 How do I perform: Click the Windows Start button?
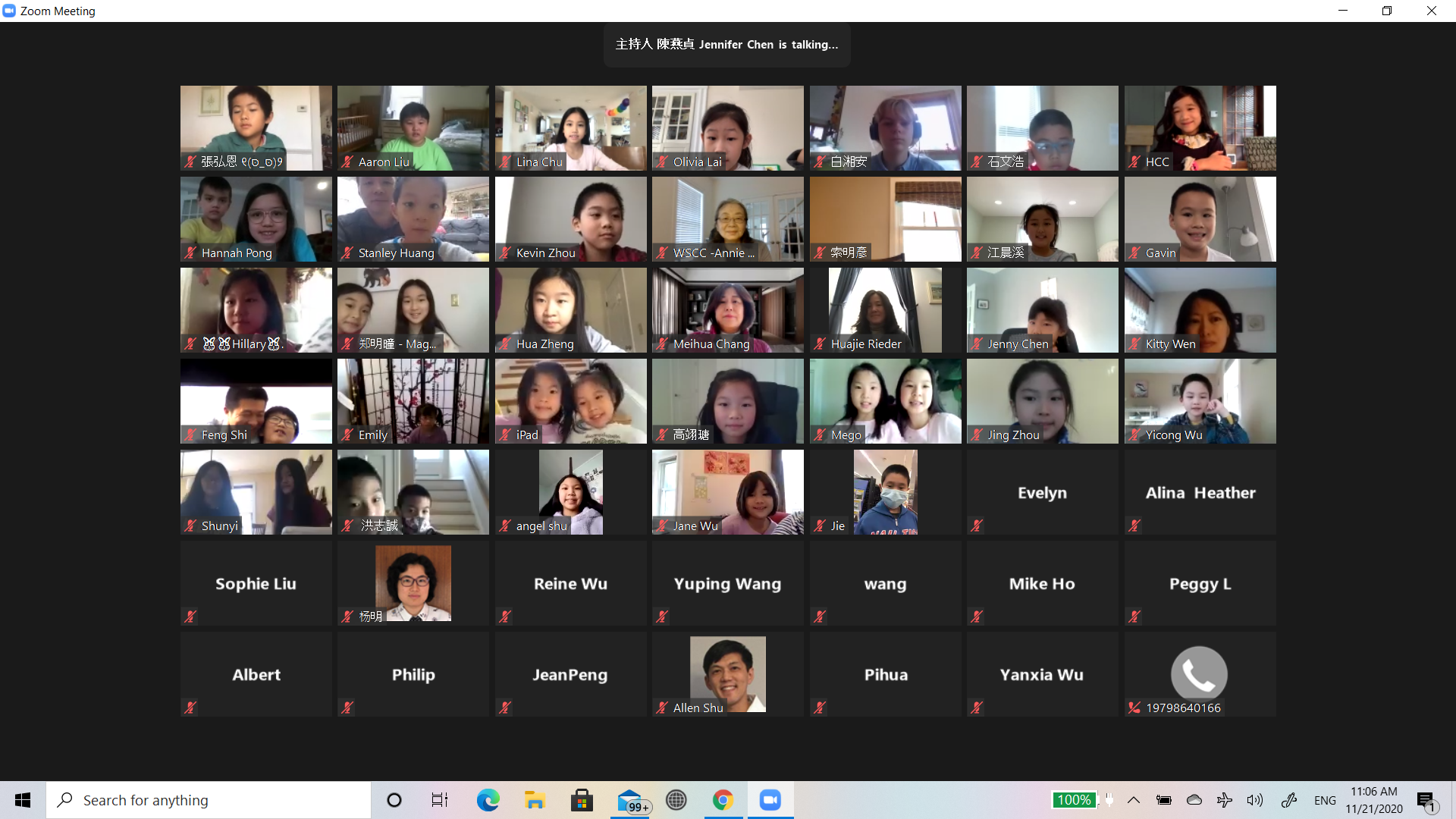pyautogui.click(x=23, y=800)
